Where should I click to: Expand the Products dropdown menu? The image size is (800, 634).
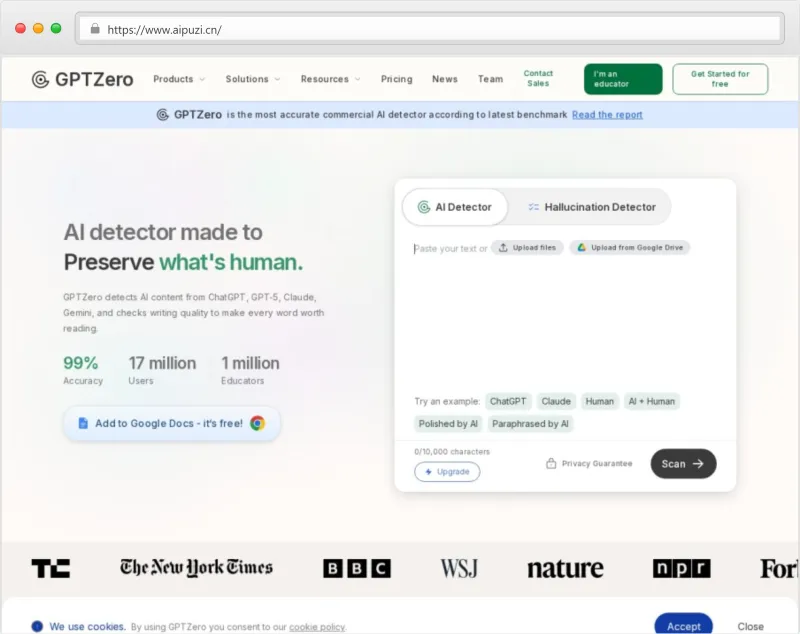[179, 79]
